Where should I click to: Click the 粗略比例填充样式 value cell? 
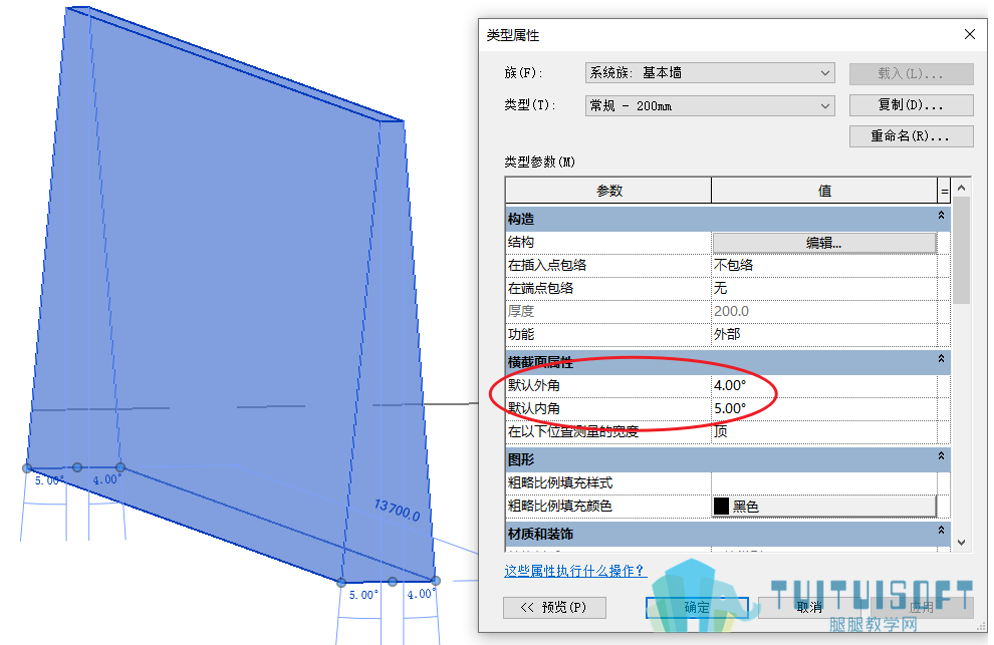coord(823,483)
